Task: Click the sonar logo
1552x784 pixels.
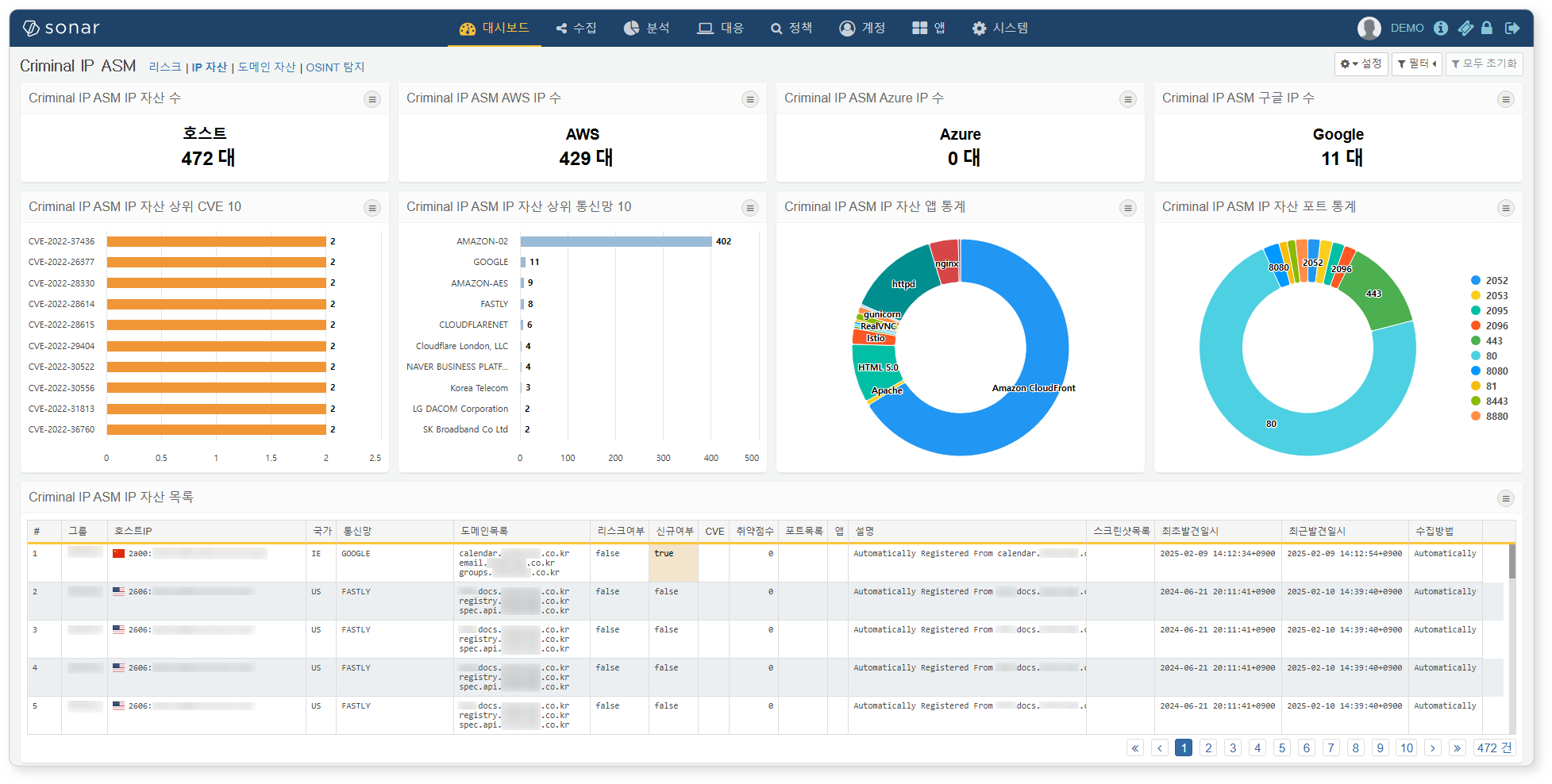Action: click(x=61, y=28)
